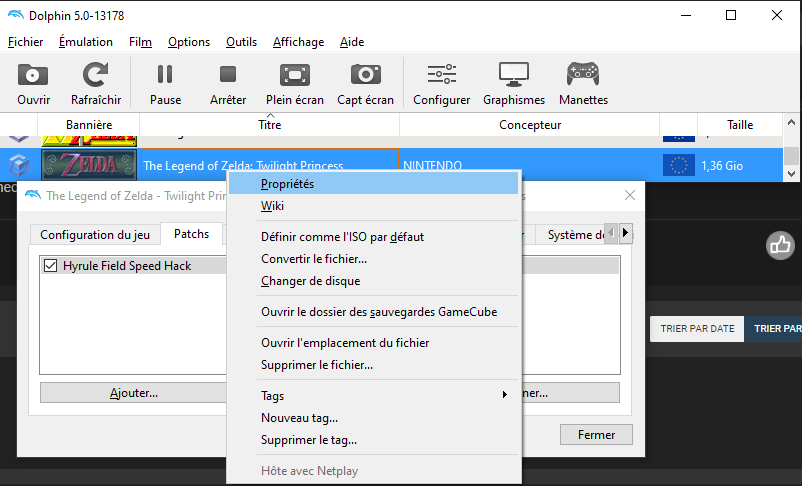Viewport: 802px width, 486px height.
Task: Open the Outils menu
Action: [x=241, y=42]
